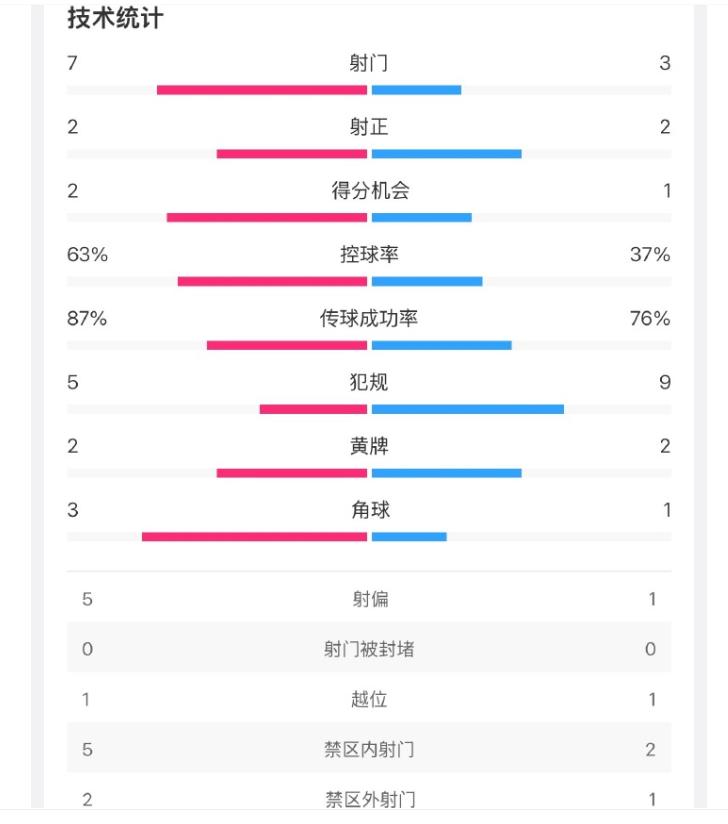
Task: Click the 射门被封堵 row
Action: coord(369,648)
